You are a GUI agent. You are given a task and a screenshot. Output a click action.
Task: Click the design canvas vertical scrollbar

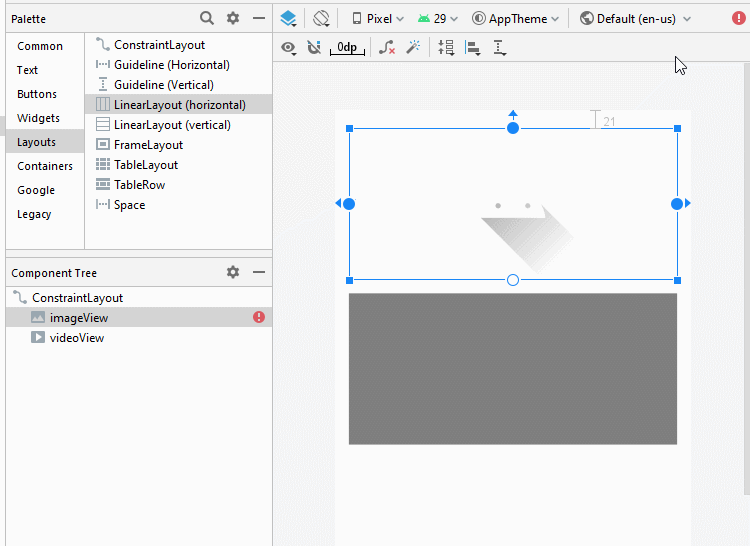click(747, 279)
